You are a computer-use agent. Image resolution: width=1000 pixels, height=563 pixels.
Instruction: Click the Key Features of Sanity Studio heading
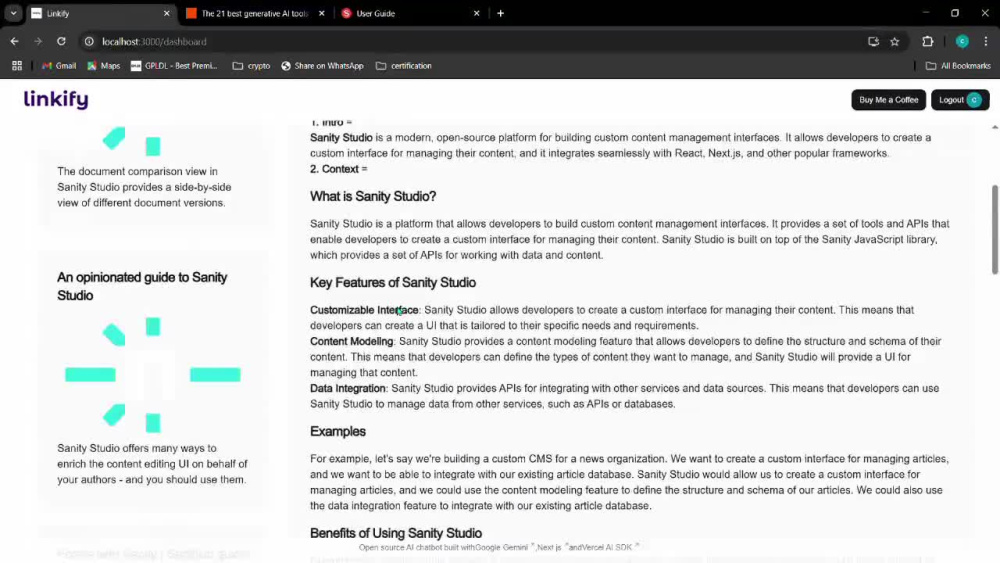click(x=393, y=282)
